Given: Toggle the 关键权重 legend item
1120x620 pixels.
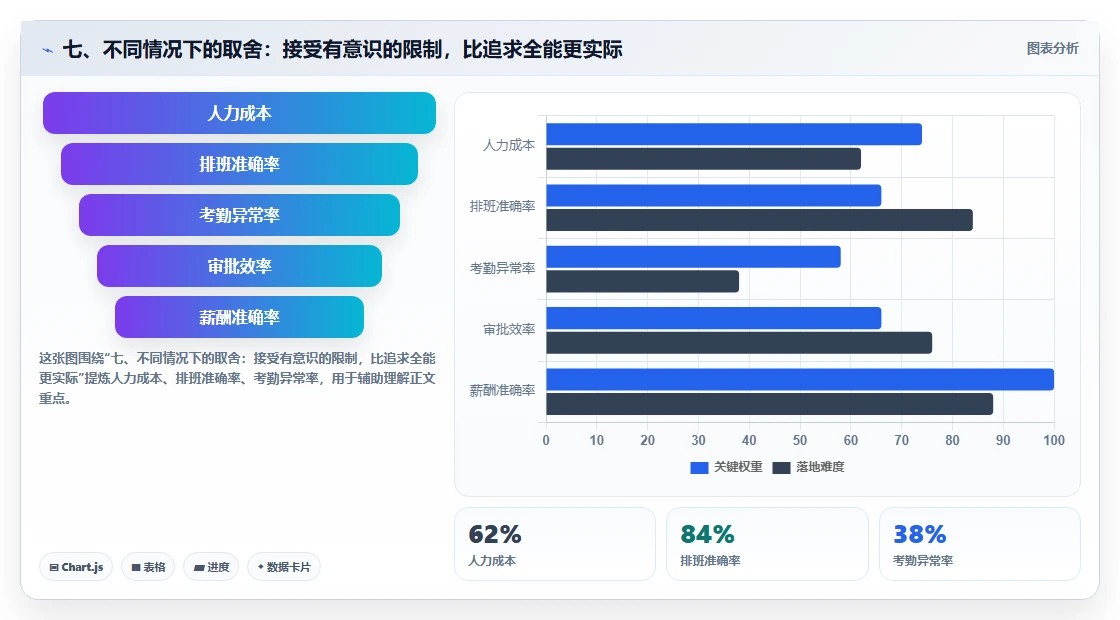Looking at the screenshot, I should click(x=726, y=467).
